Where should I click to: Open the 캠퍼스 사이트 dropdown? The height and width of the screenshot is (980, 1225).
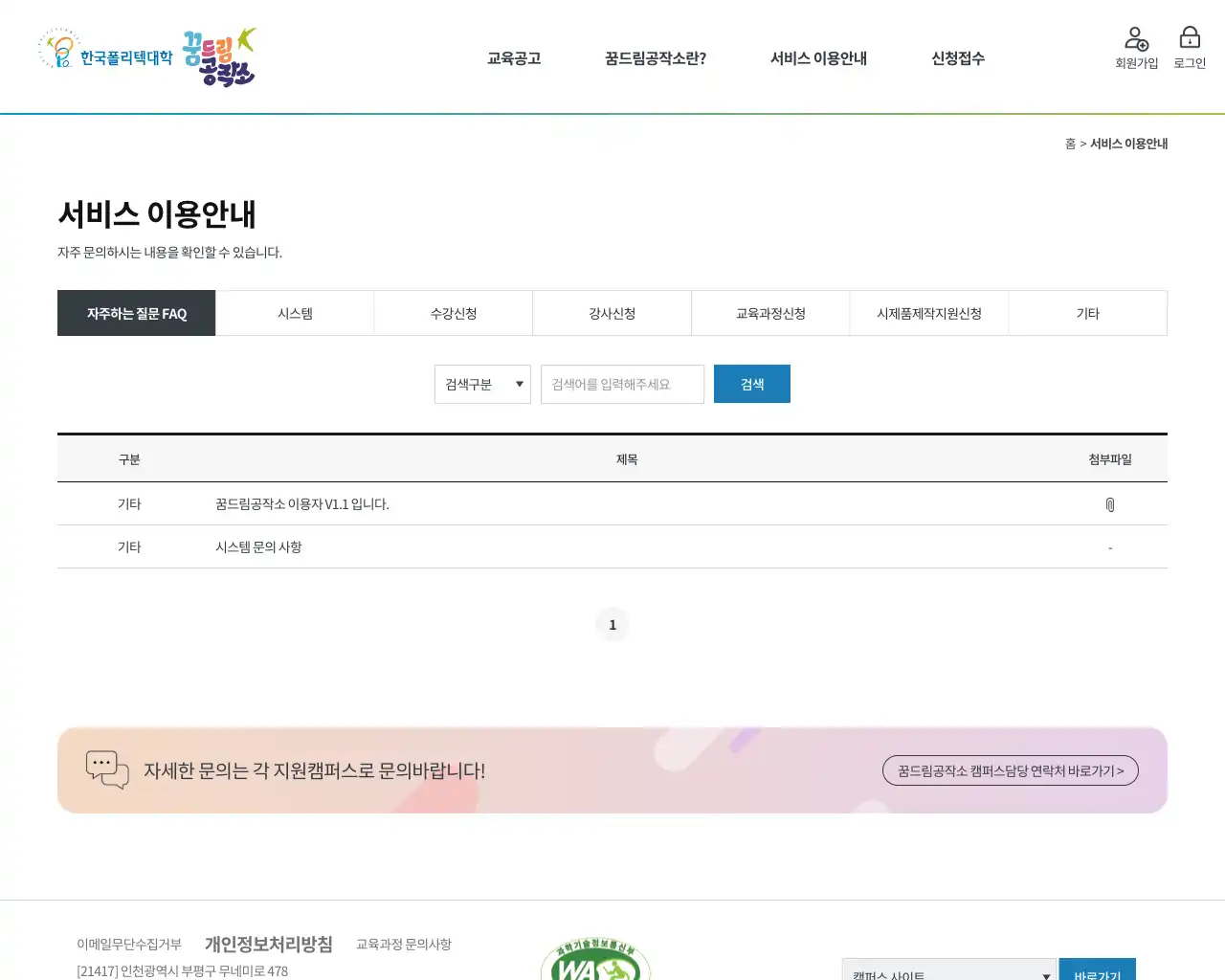947,969
